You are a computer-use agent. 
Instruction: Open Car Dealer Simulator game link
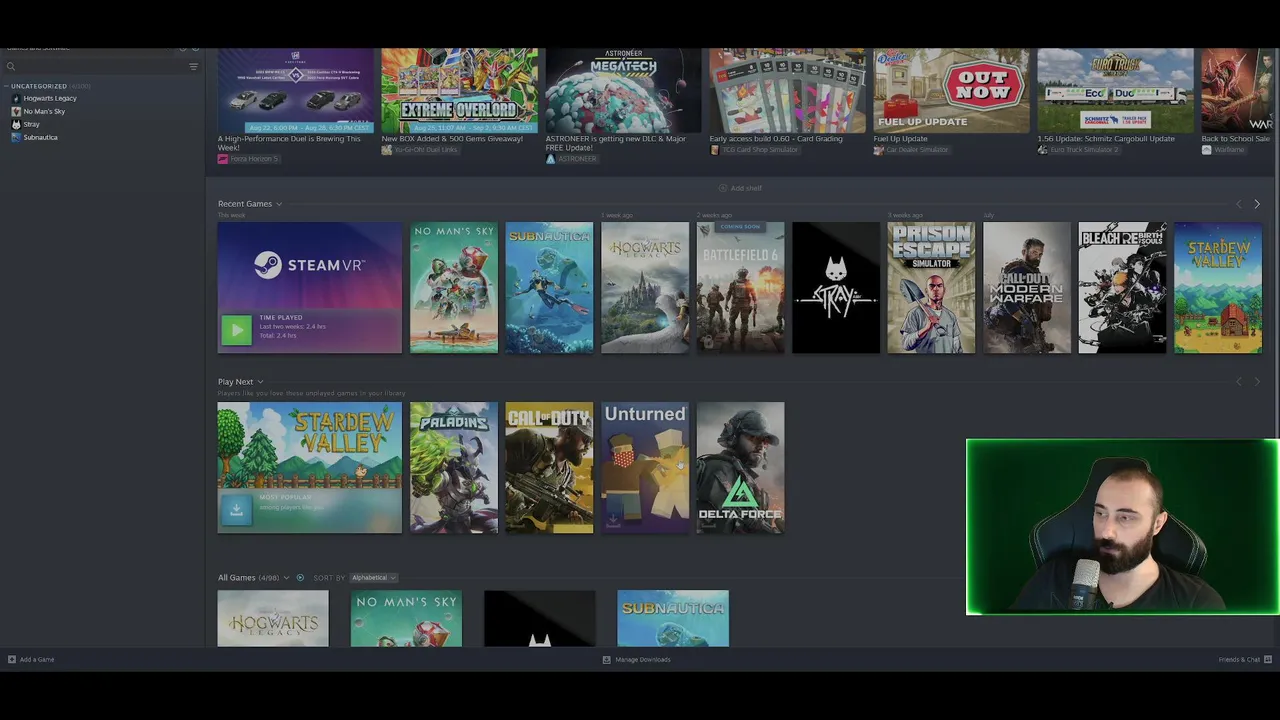914,150
